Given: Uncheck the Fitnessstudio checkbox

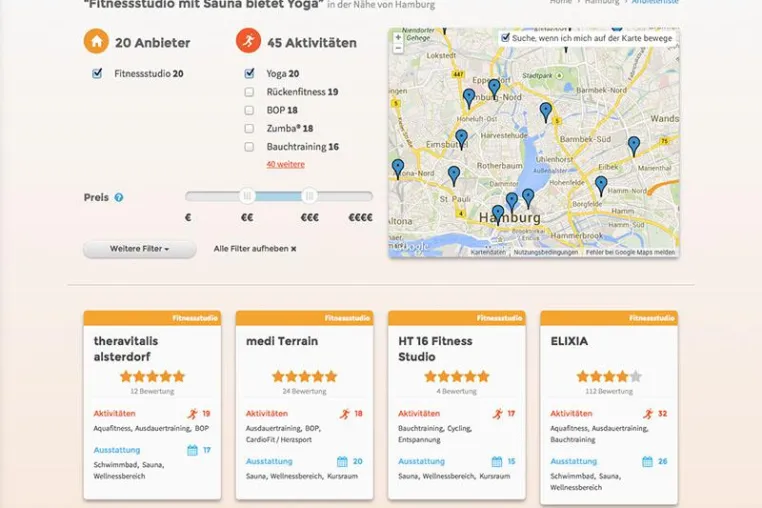Looking at the screenshot, I should (97, 73).
